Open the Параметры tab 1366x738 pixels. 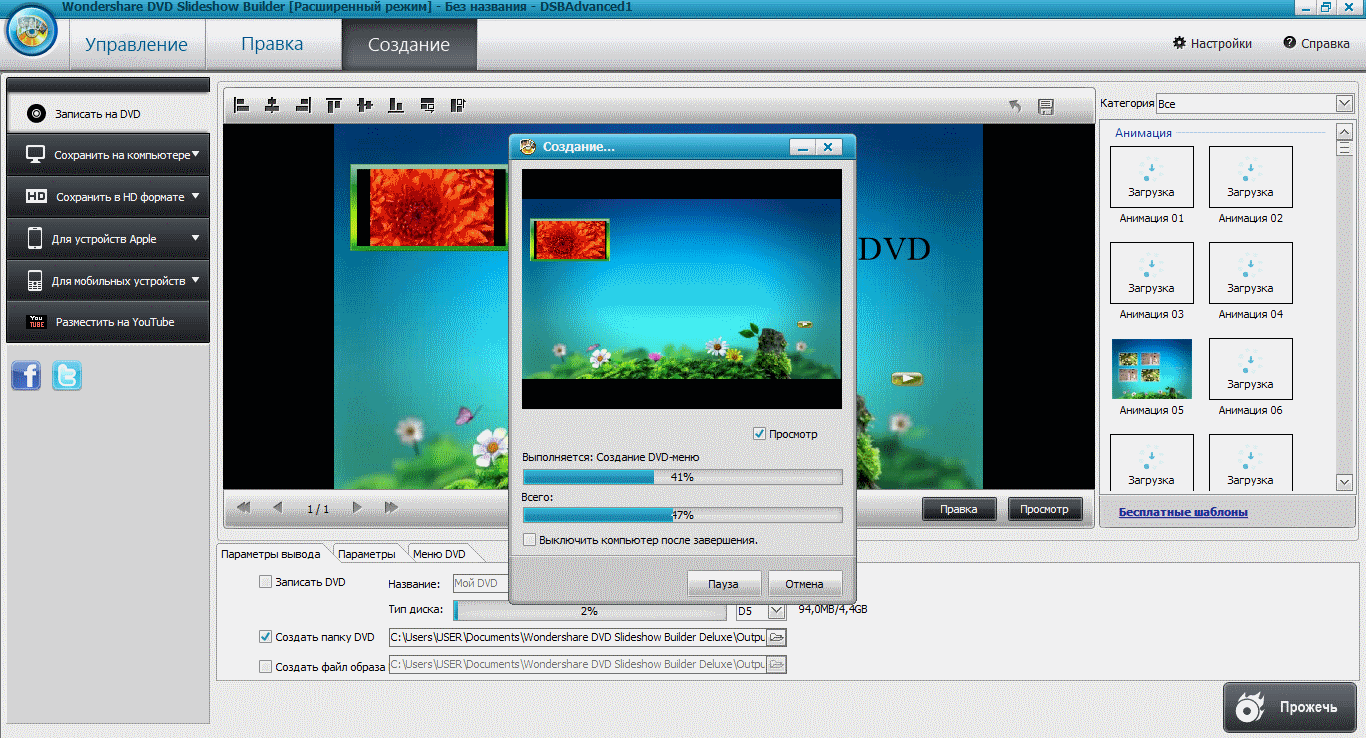(x=367, y=553)
